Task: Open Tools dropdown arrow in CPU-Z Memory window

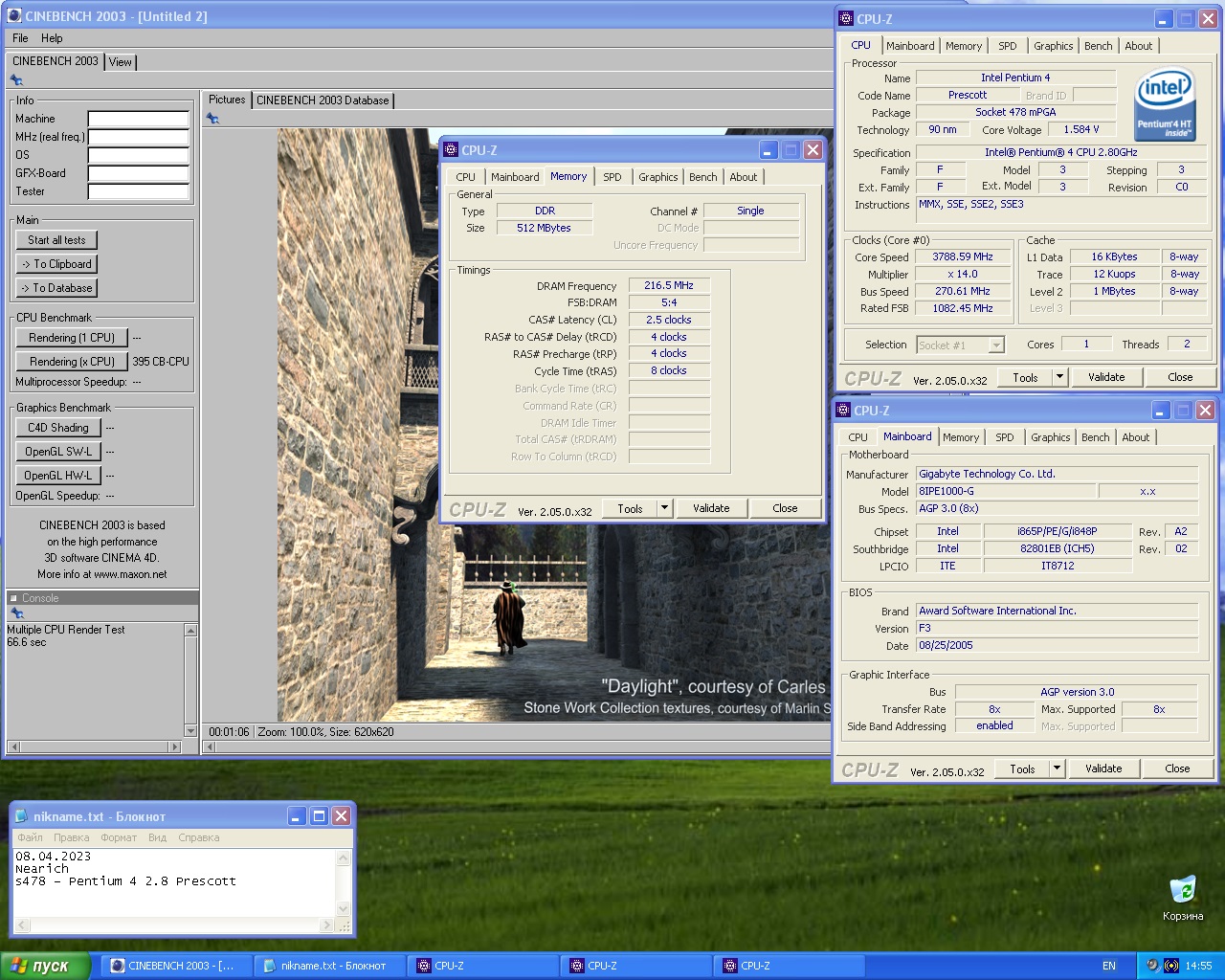Action: point(665,508)
